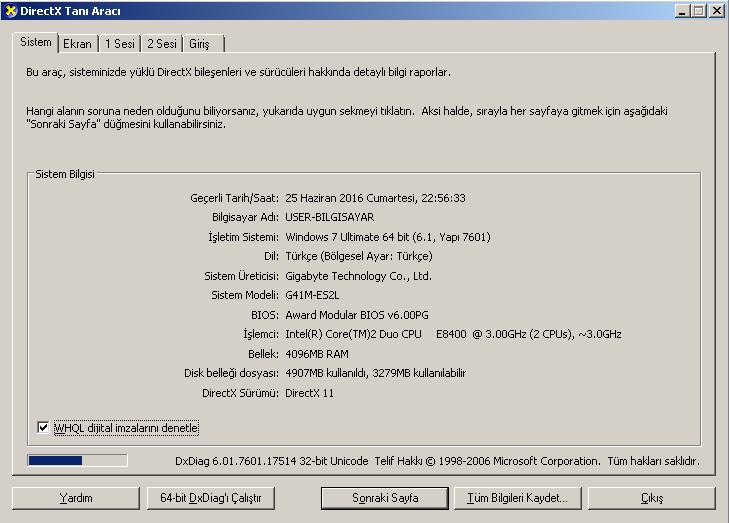
Task: Click the Disk belleği dosyası label
Action: 232,373
